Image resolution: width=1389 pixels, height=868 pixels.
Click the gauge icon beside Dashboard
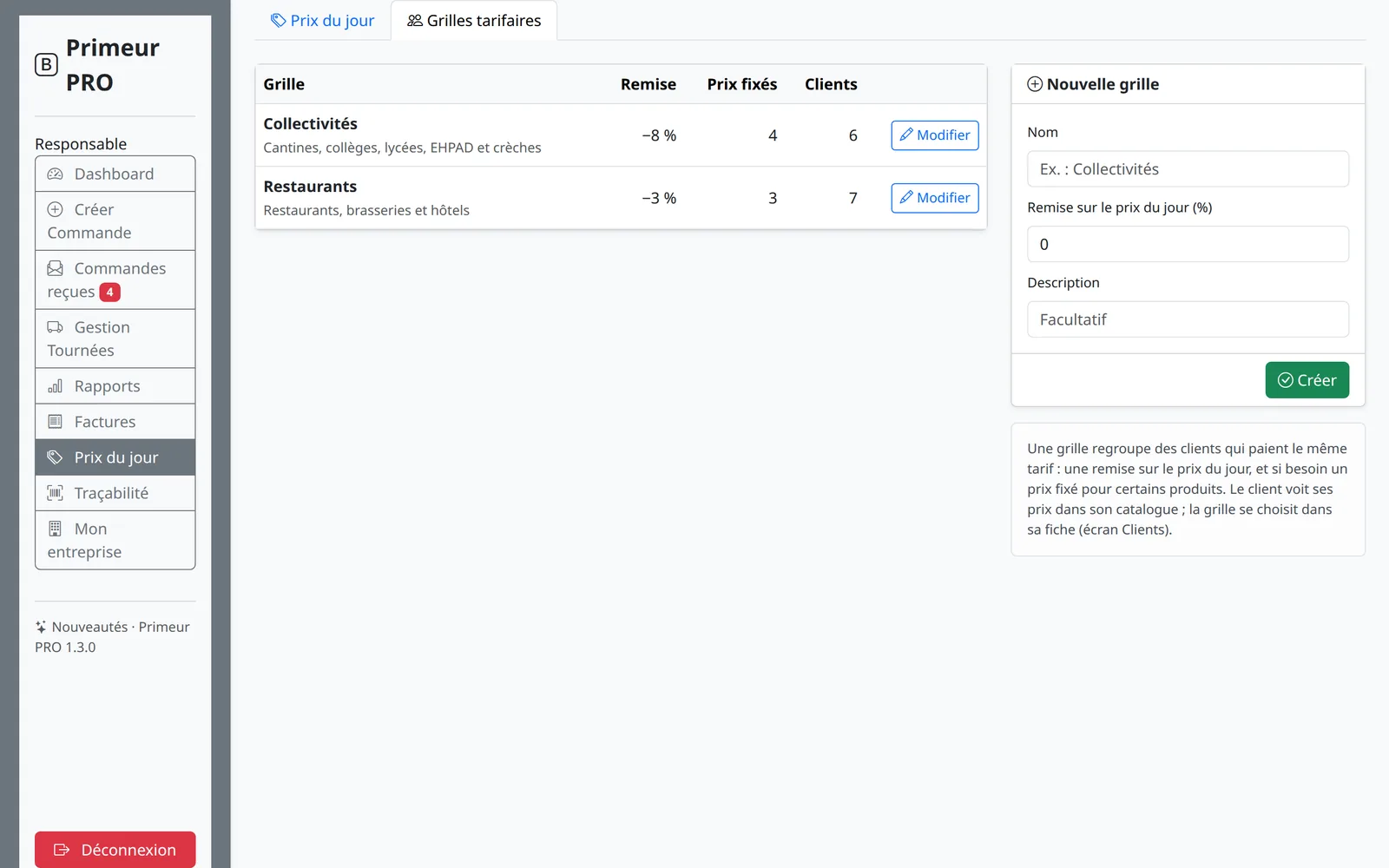pos(55,174)
